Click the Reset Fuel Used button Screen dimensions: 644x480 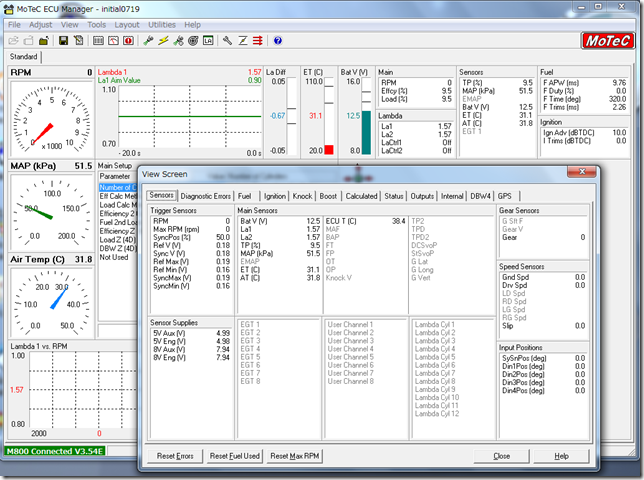point(235,456)
